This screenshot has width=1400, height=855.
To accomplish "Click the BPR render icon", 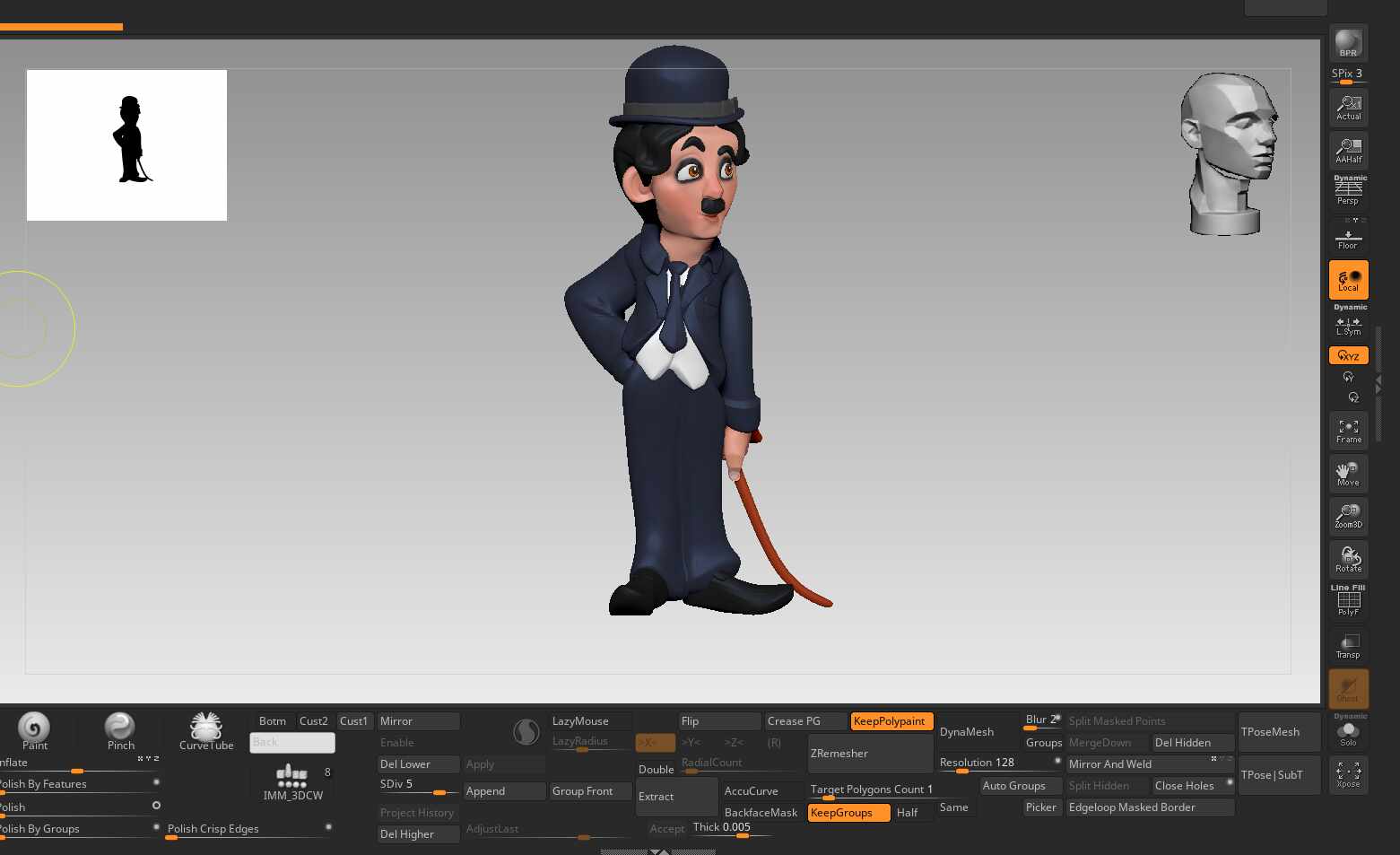I will [x=1348, y=43].
